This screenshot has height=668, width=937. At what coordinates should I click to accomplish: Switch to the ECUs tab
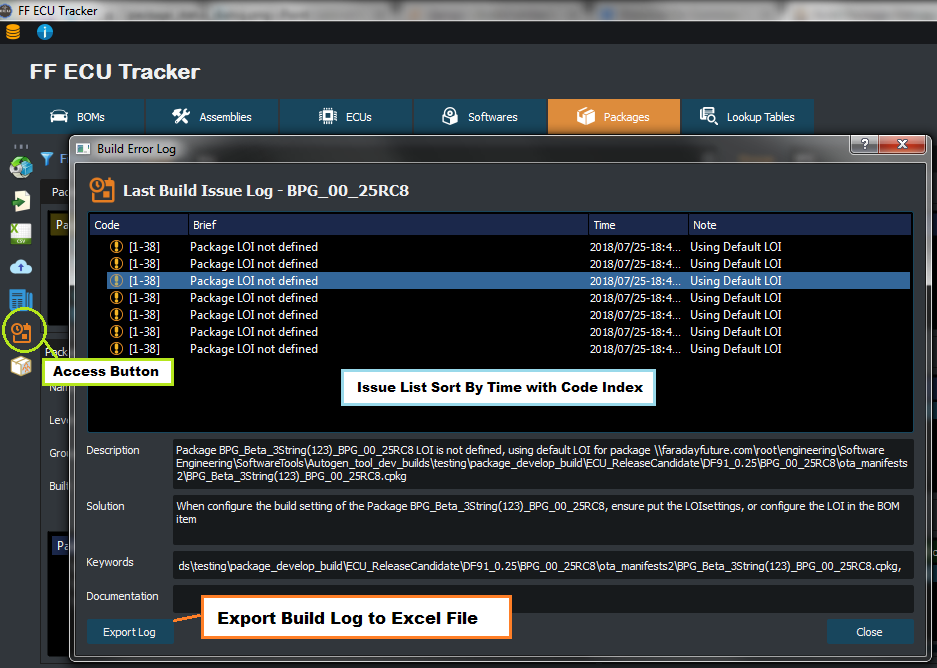tap(346, 117)
